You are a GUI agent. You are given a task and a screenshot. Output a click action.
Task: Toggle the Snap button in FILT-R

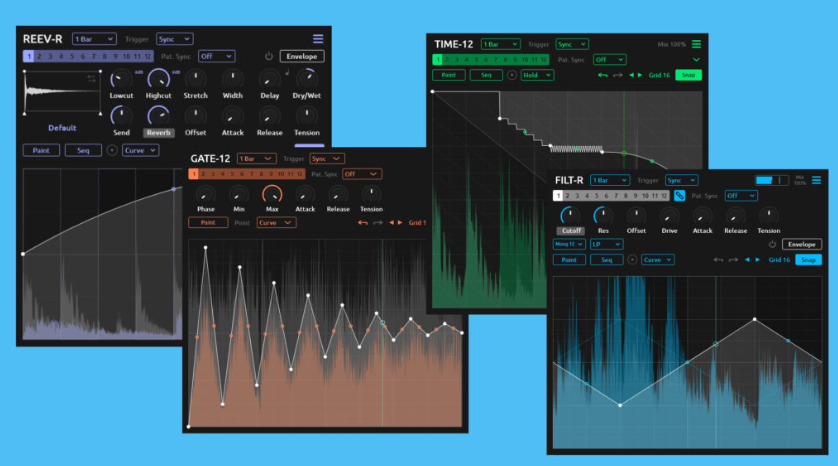point(807,260)
